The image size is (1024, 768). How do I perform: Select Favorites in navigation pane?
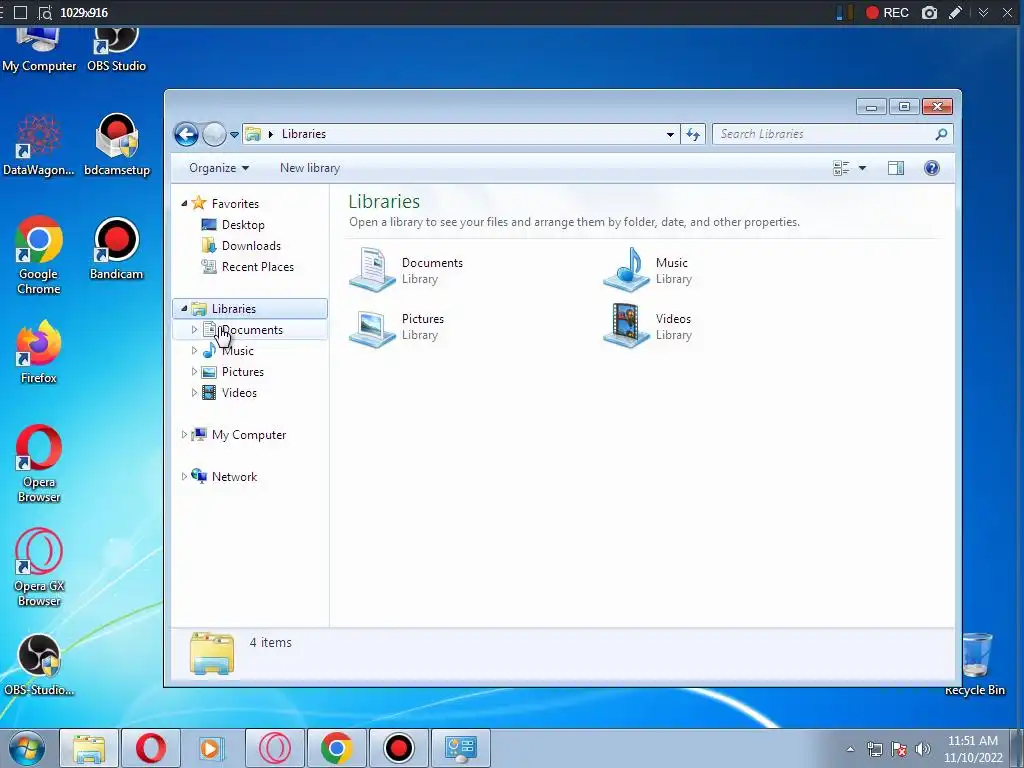point(235,204)
